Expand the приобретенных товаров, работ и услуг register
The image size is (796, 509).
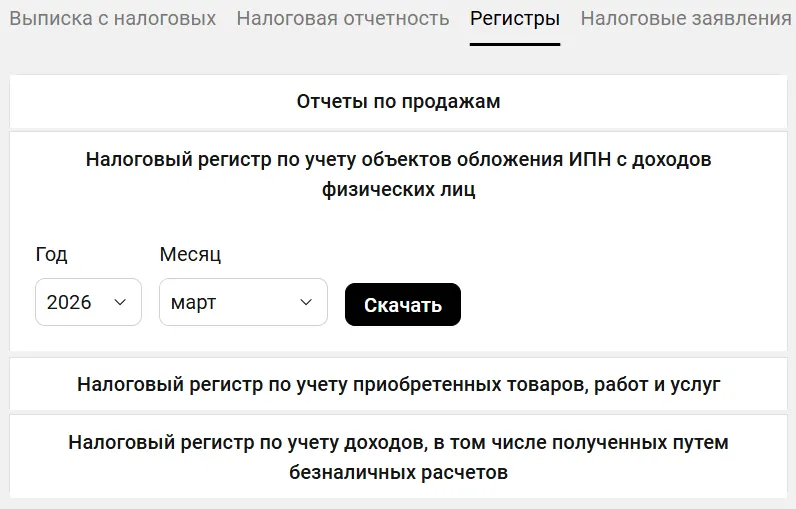coord(398,384)
